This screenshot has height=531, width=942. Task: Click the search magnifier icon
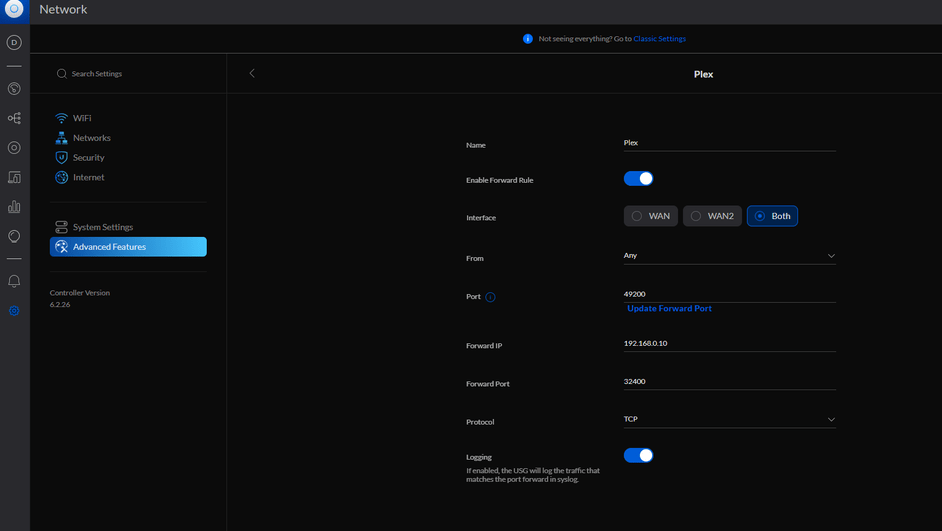pos(61,73)
